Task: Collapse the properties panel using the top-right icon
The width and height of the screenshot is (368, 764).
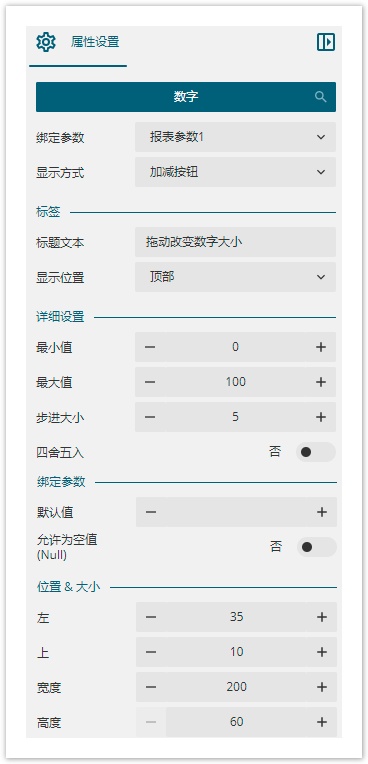Action: (x=326, y=42)
